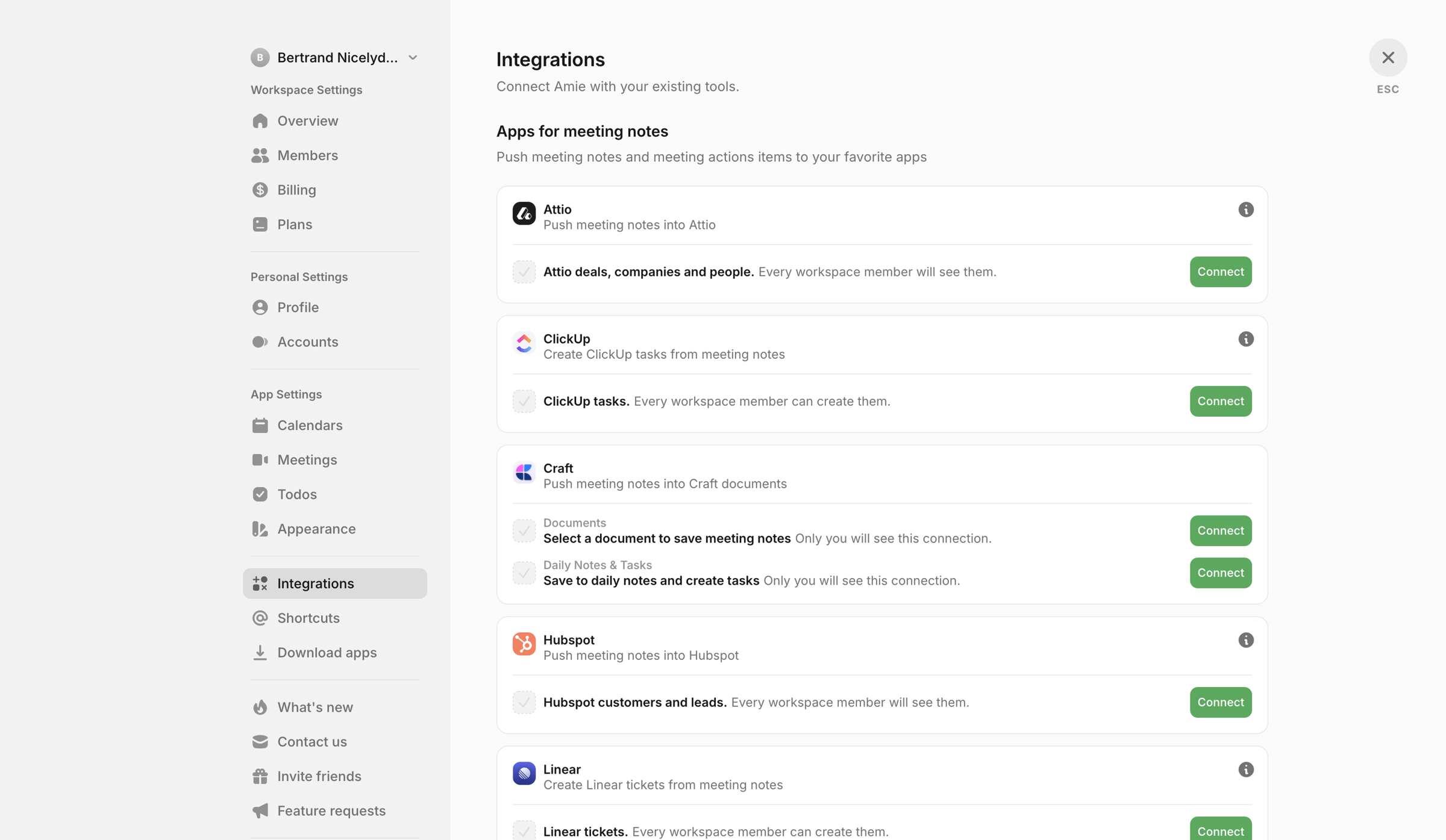Select the Profile label
1446x840 pixels.
tap(298, 307)
